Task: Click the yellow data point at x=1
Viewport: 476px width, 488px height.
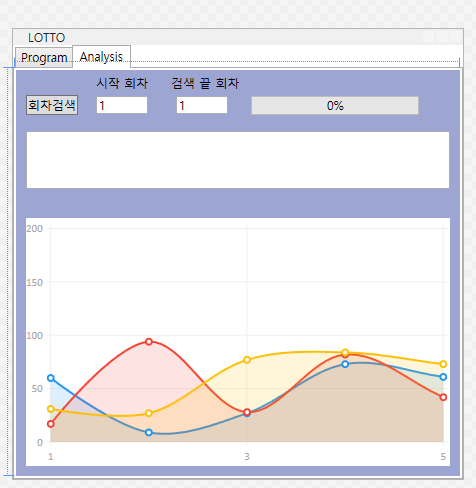Action: pyautogui.click(x=51, y=409)
